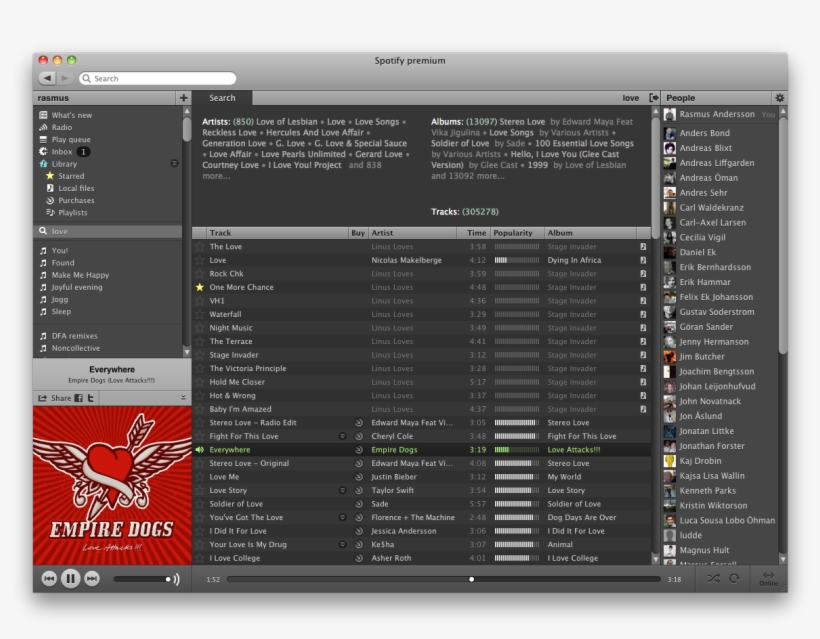The width and height of the screenshot is (820, 639).
Task: Unstar the One More Chance track
Action: click(199, 287)
